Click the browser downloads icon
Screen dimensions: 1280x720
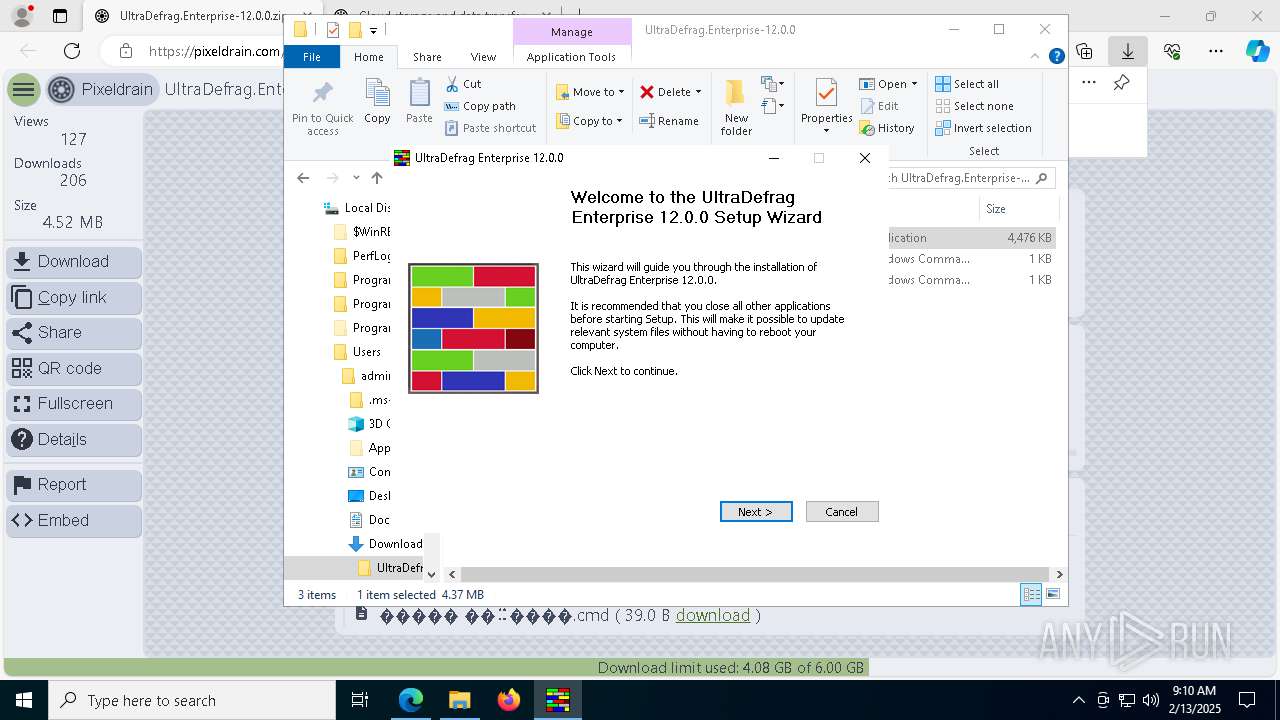(x=1127, y=51)
